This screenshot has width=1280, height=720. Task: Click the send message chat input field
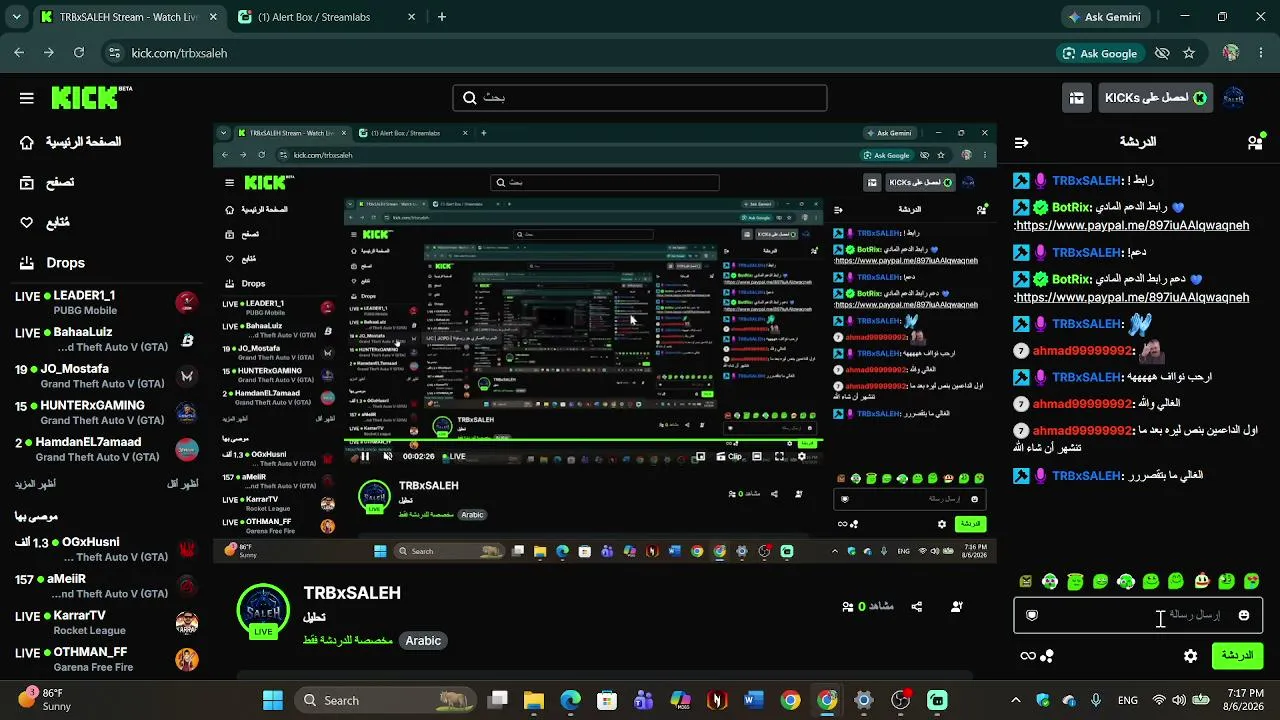(1138, 615)
